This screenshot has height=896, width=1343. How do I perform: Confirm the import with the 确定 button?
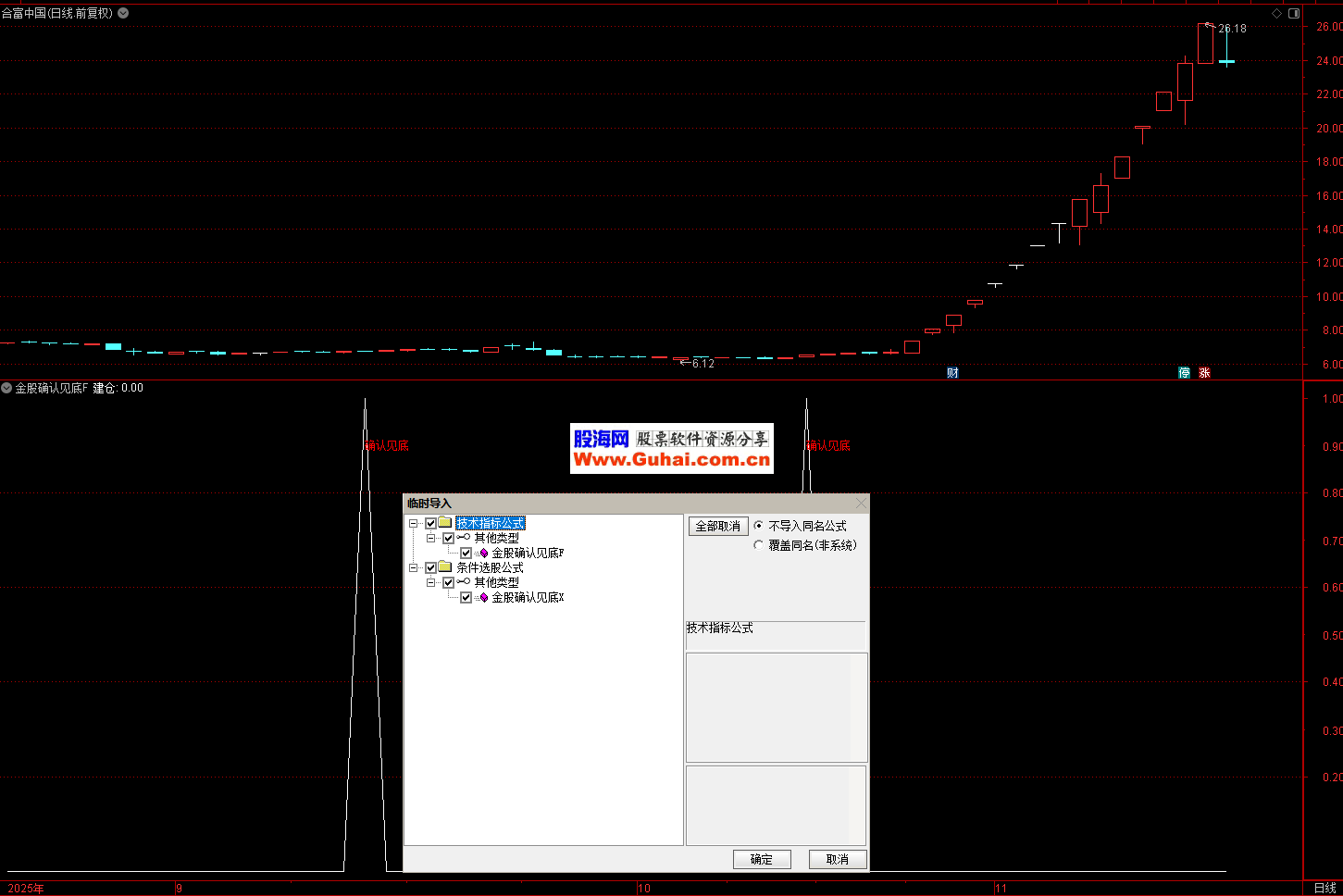click(x=762, y=859)
